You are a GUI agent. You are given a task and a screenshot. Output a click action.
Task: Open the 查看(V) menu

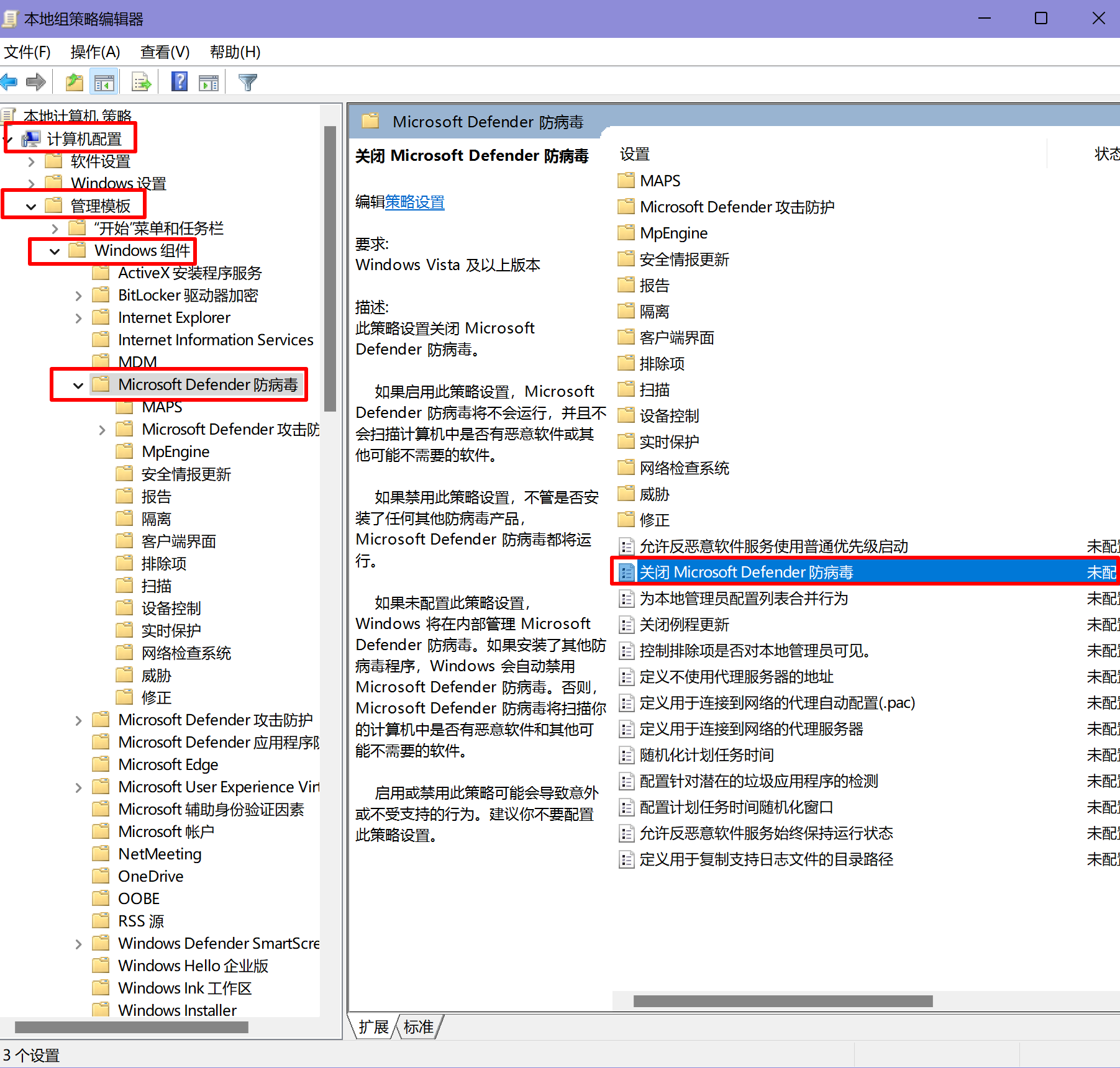coord(165,52)
